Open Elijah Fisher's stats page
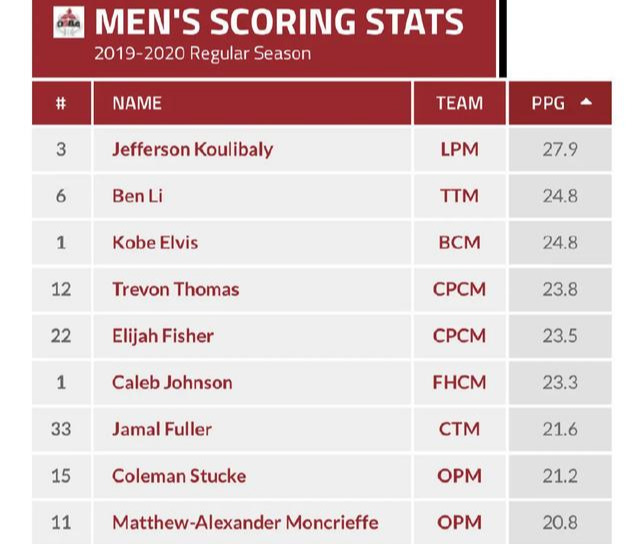Screen dimensions: 640x544 (163, 336)
